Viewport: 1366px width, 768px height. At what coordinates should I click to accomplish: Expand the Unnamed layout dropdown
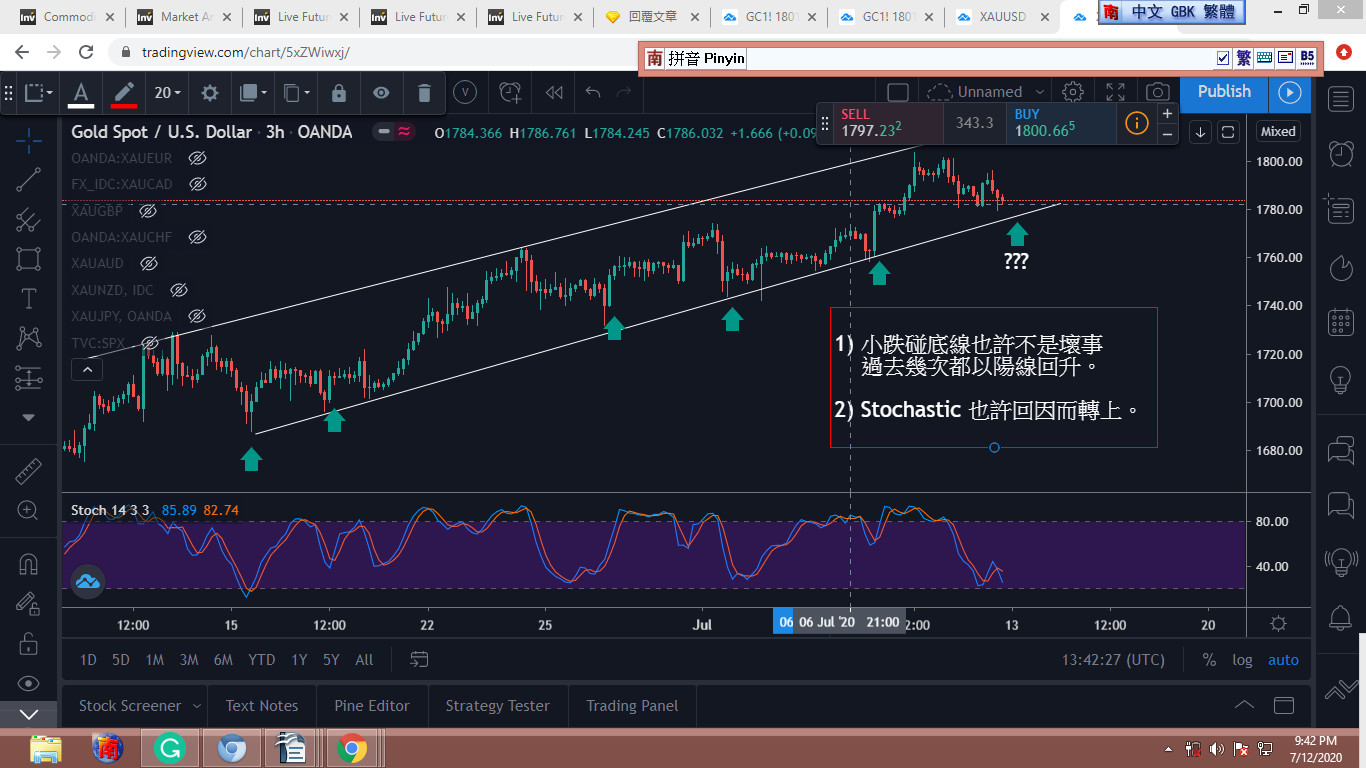tap(1040, 92)
